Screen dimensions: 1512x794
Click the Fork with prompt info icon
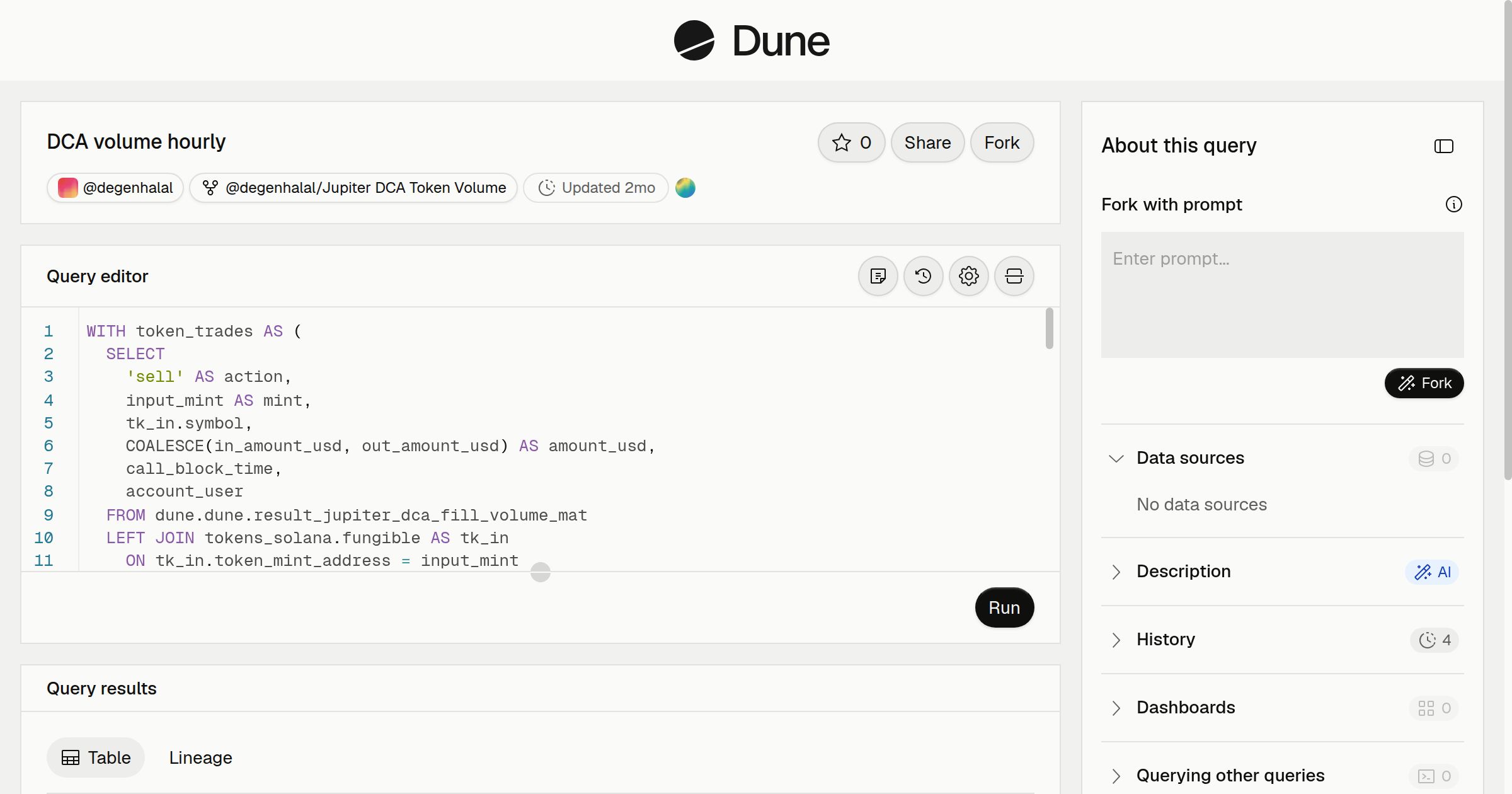[1453, 204]
